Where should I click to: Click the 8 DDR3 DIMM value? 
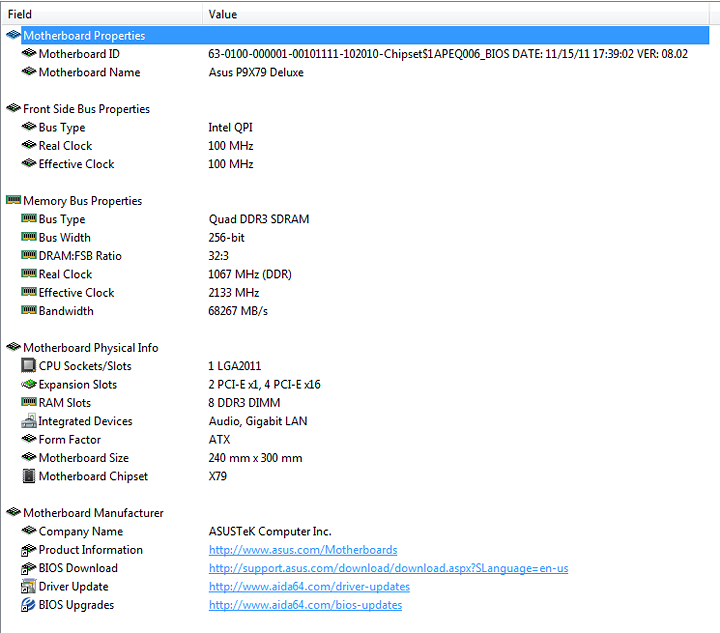pyautogui.click(x=244, y=403)
